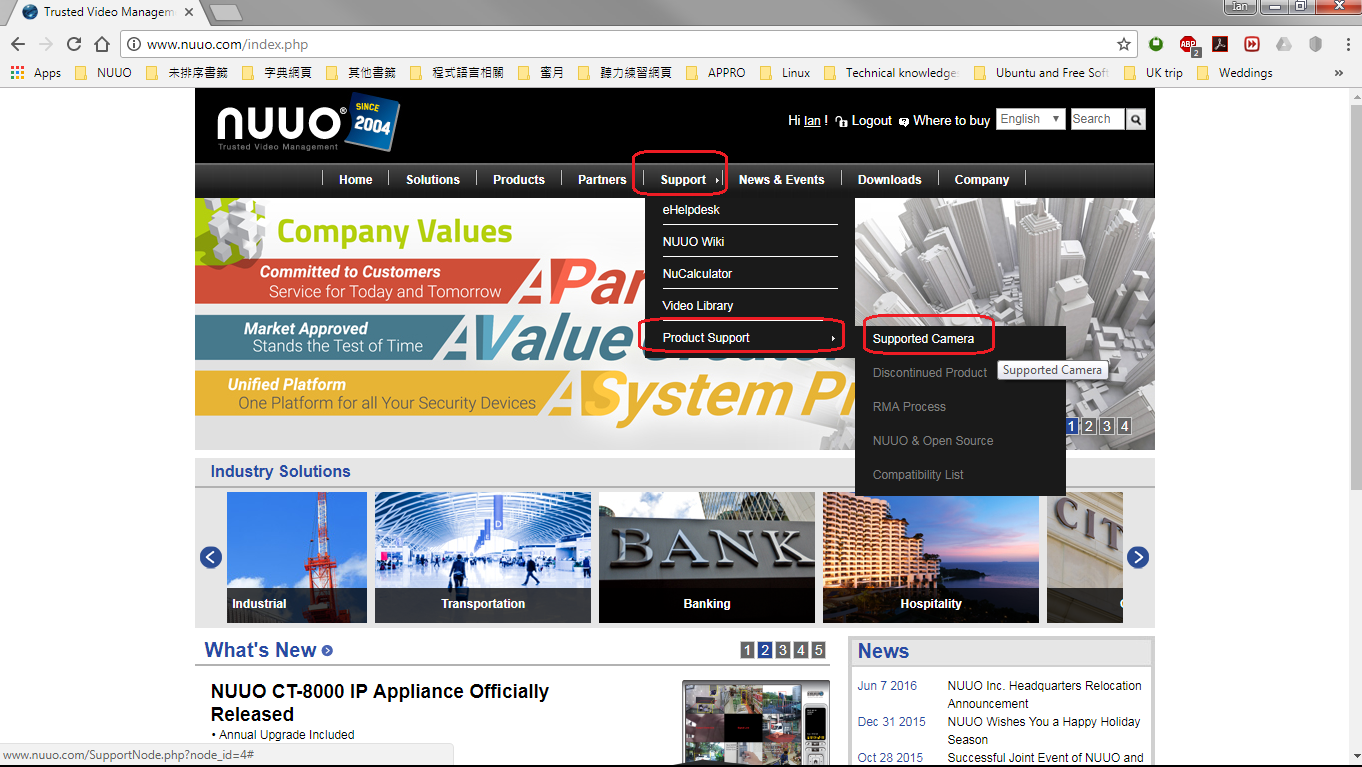
Task: Bookmark this page with the star icon
Action: coord(1124,44)
